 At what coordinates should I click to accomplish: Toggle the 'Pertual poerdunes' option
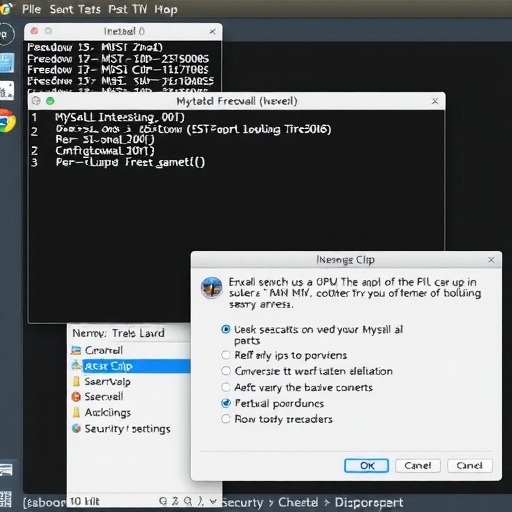tap(226, 403)
